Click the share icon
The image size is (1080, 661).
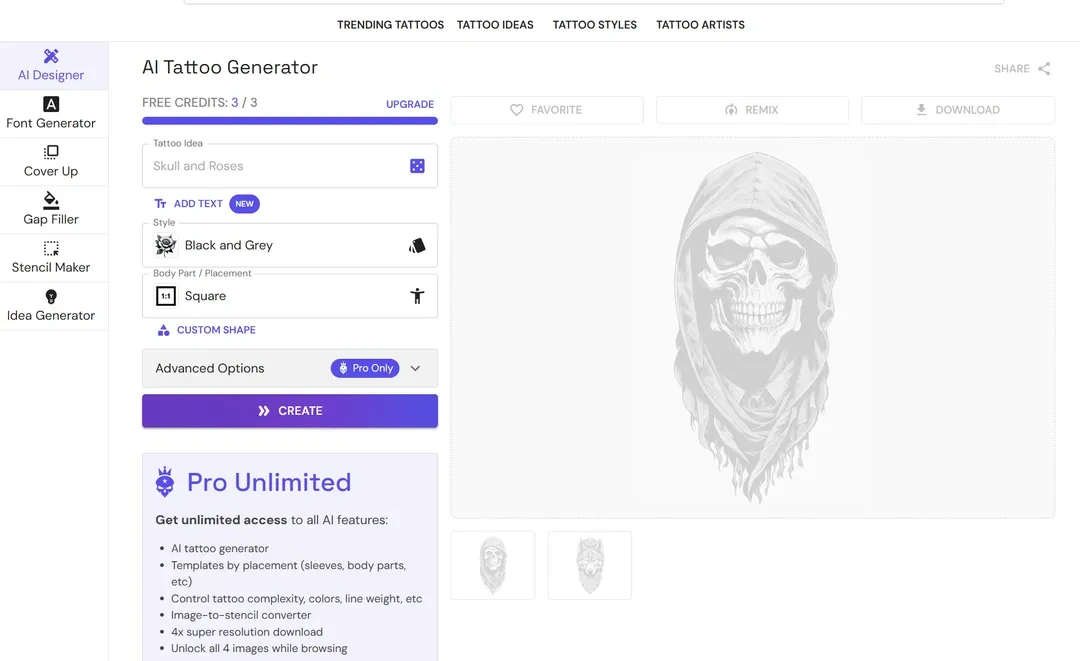click(1044, 69)
